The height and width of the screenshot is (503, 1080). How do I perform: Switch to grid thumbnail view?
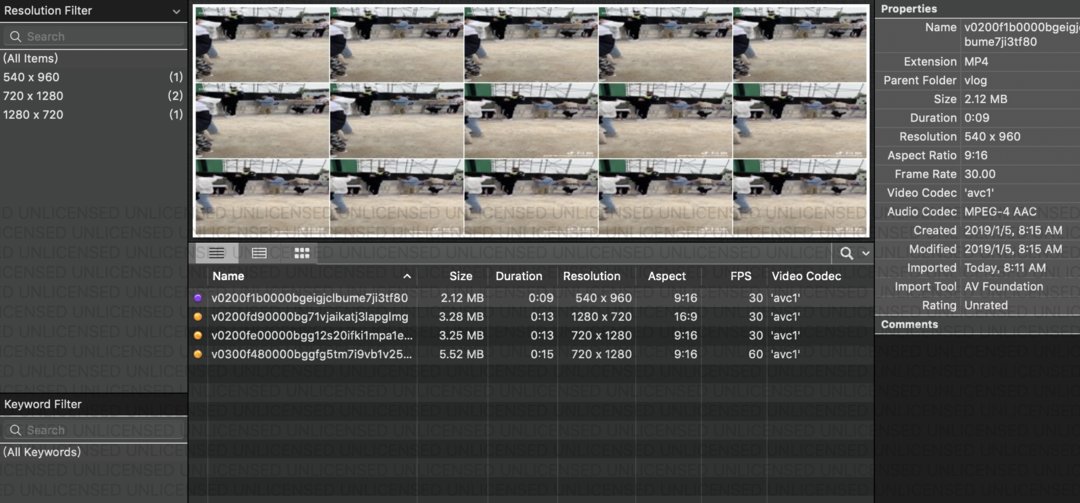301,253
